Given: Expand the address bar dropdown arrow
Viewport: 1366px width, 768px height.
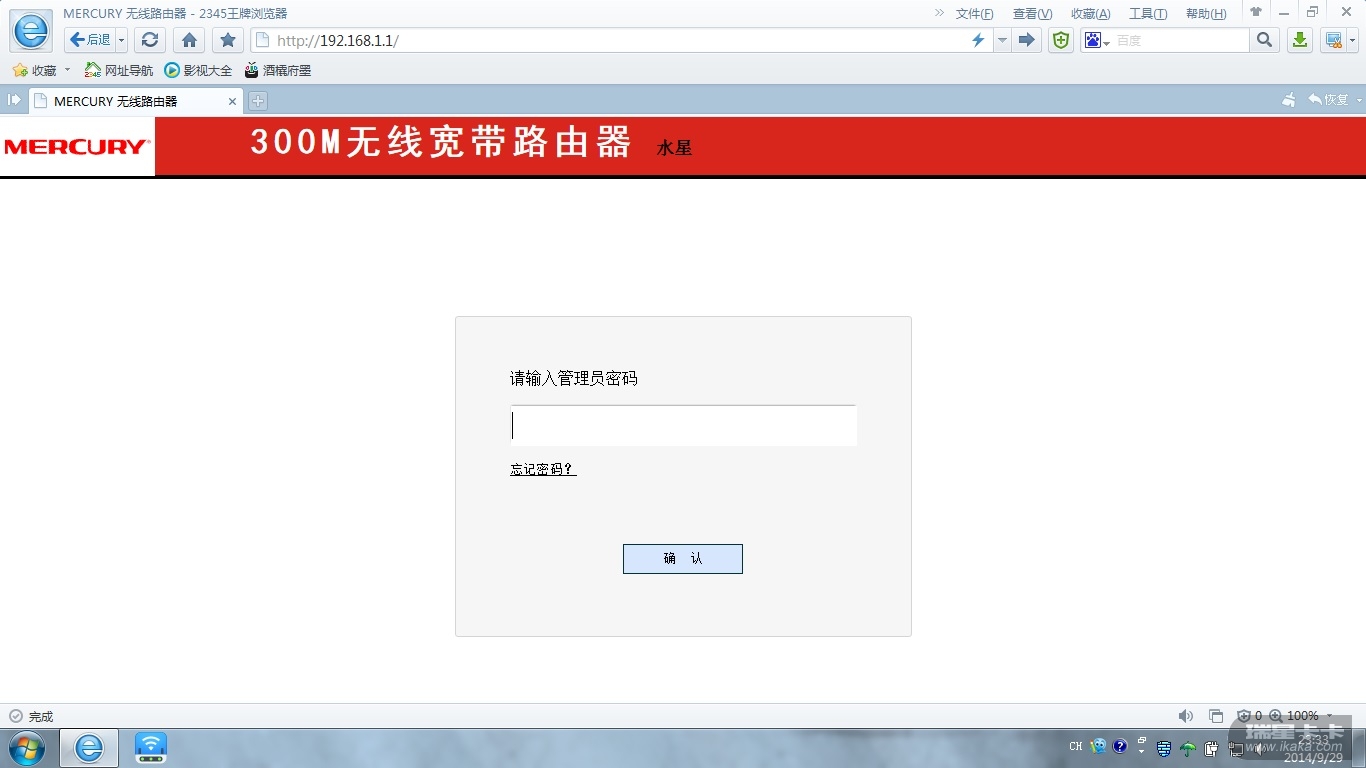Looking at the screenshot, I should pos(1002,40).
